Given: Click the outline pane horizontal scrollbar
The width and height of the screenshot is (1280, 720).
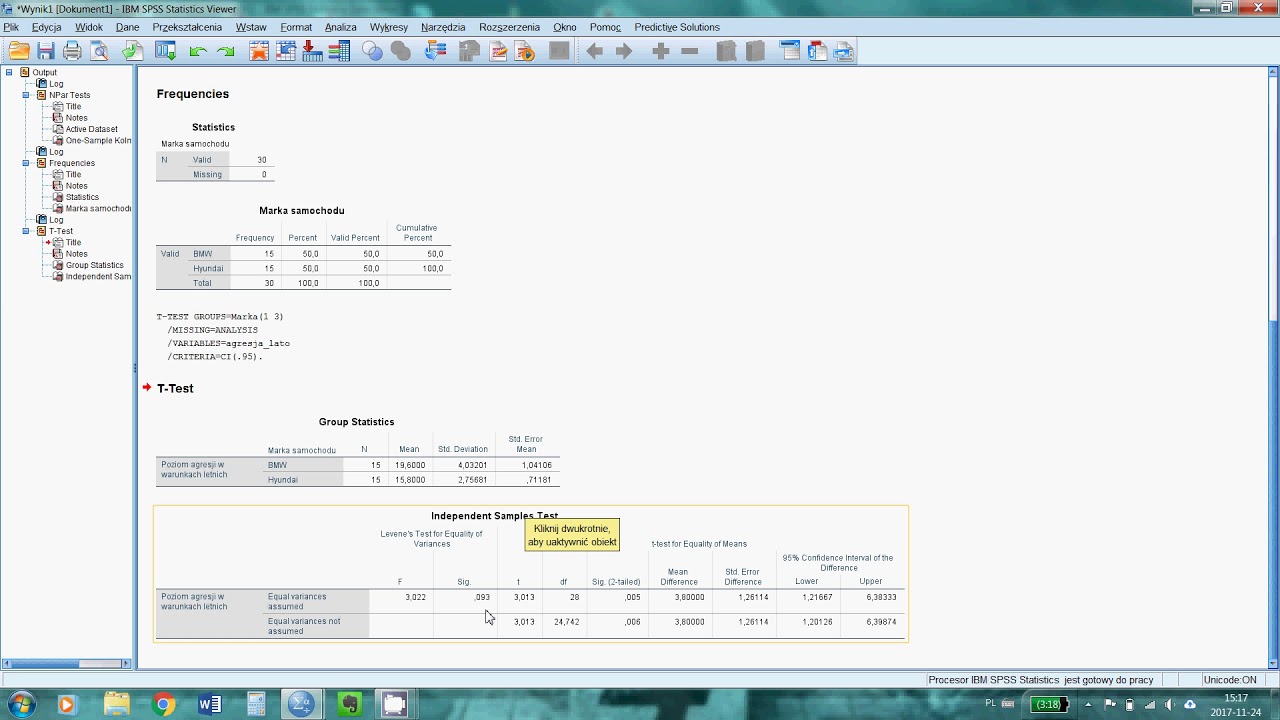Looking at the screenshot, I should click(67, 663).
